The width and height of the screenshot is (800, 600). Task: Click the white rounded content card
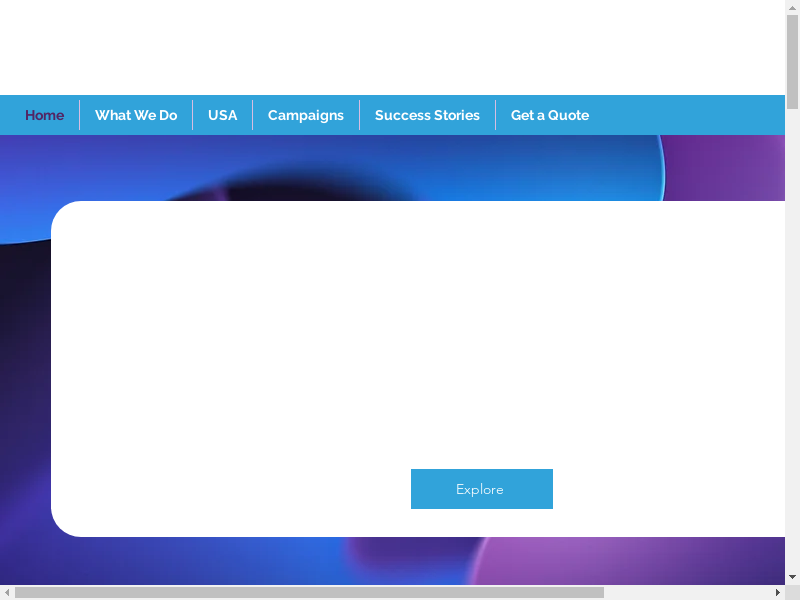[400, 330]
